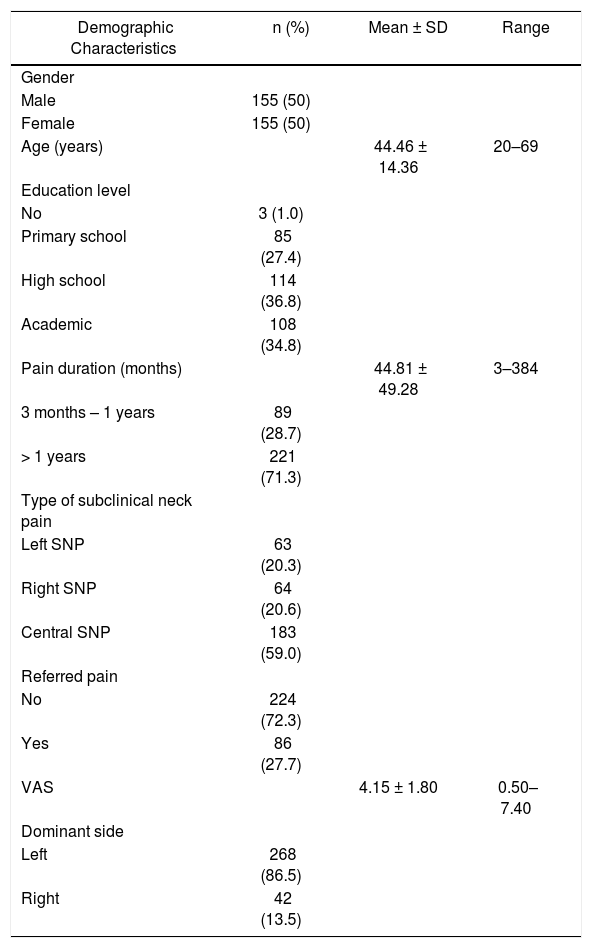Select the Type of subclinical neck pain label

click(x=106, y=511)
